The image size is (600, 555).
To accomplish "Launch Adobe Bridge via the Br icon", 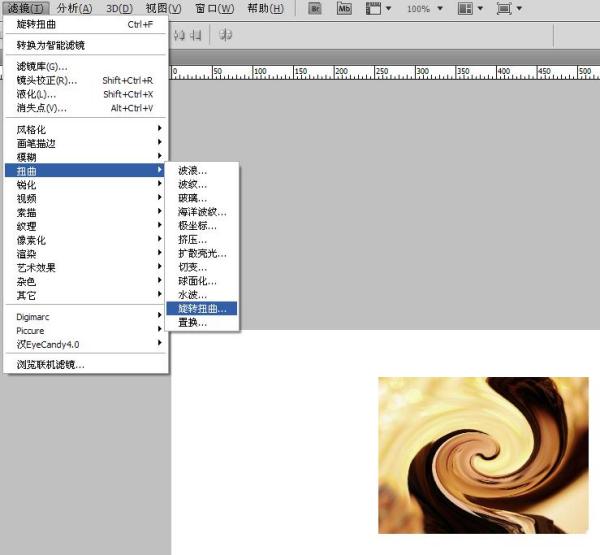I will coord(315,9).
